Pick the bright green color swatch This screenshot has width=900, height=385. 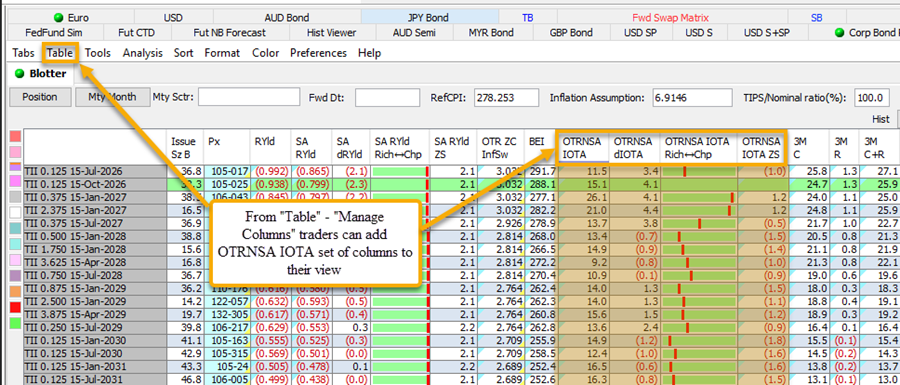click(15, 323)
